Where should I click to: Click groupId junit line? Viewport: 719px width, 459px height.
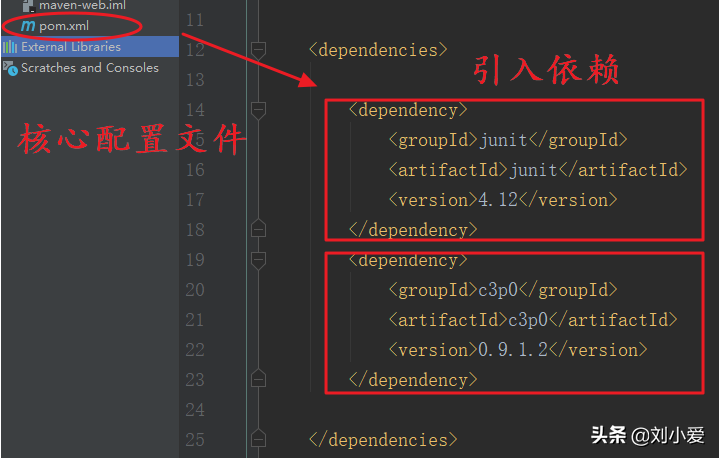(508, 140)
